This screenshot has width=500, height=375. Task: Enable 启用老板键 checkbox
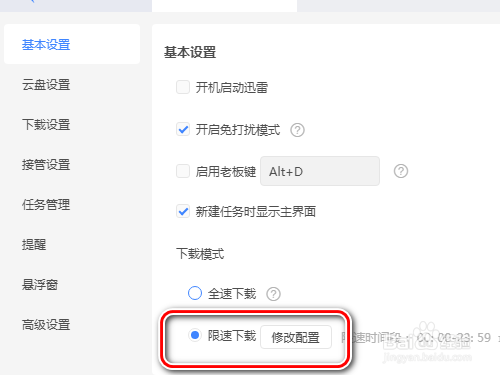(x=183, y=171)
